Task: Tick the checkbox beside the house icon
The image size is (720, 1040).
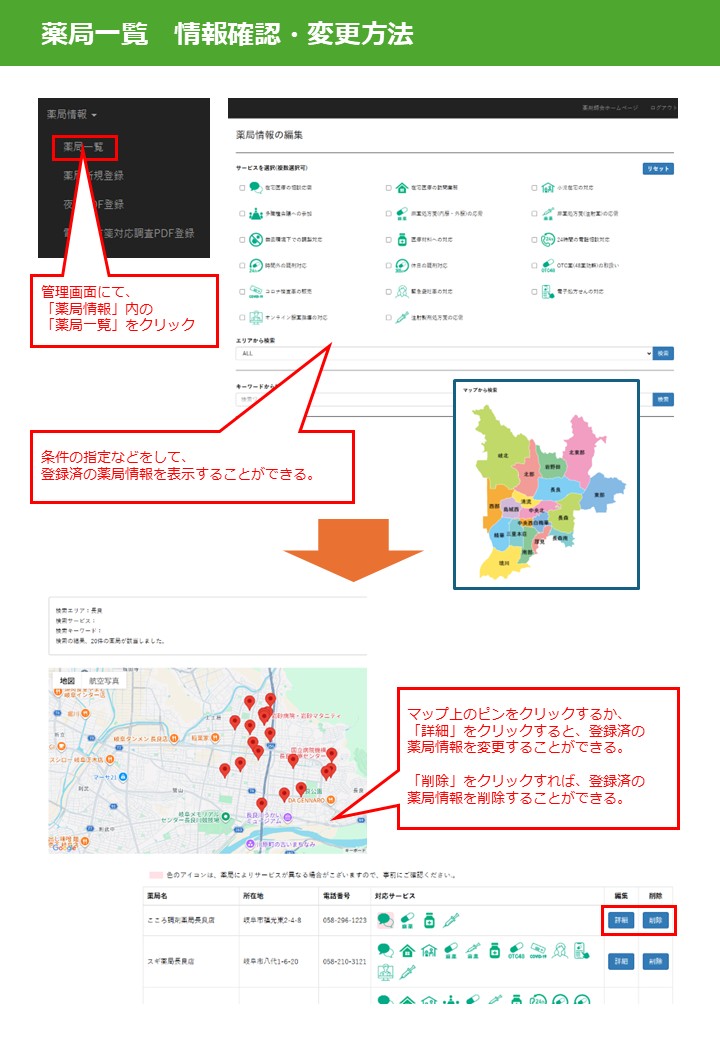Action: pos(388,187)
